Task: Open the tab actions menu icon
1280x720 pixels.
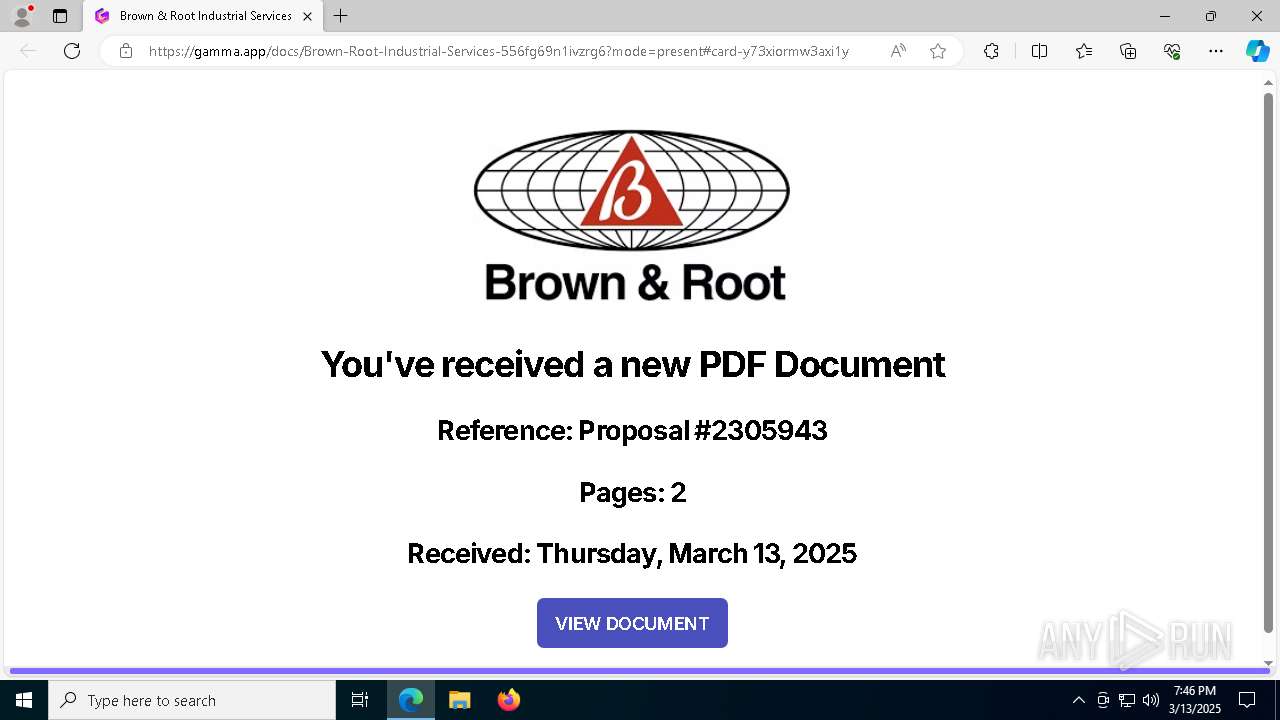Action: (x=60, y=16)
